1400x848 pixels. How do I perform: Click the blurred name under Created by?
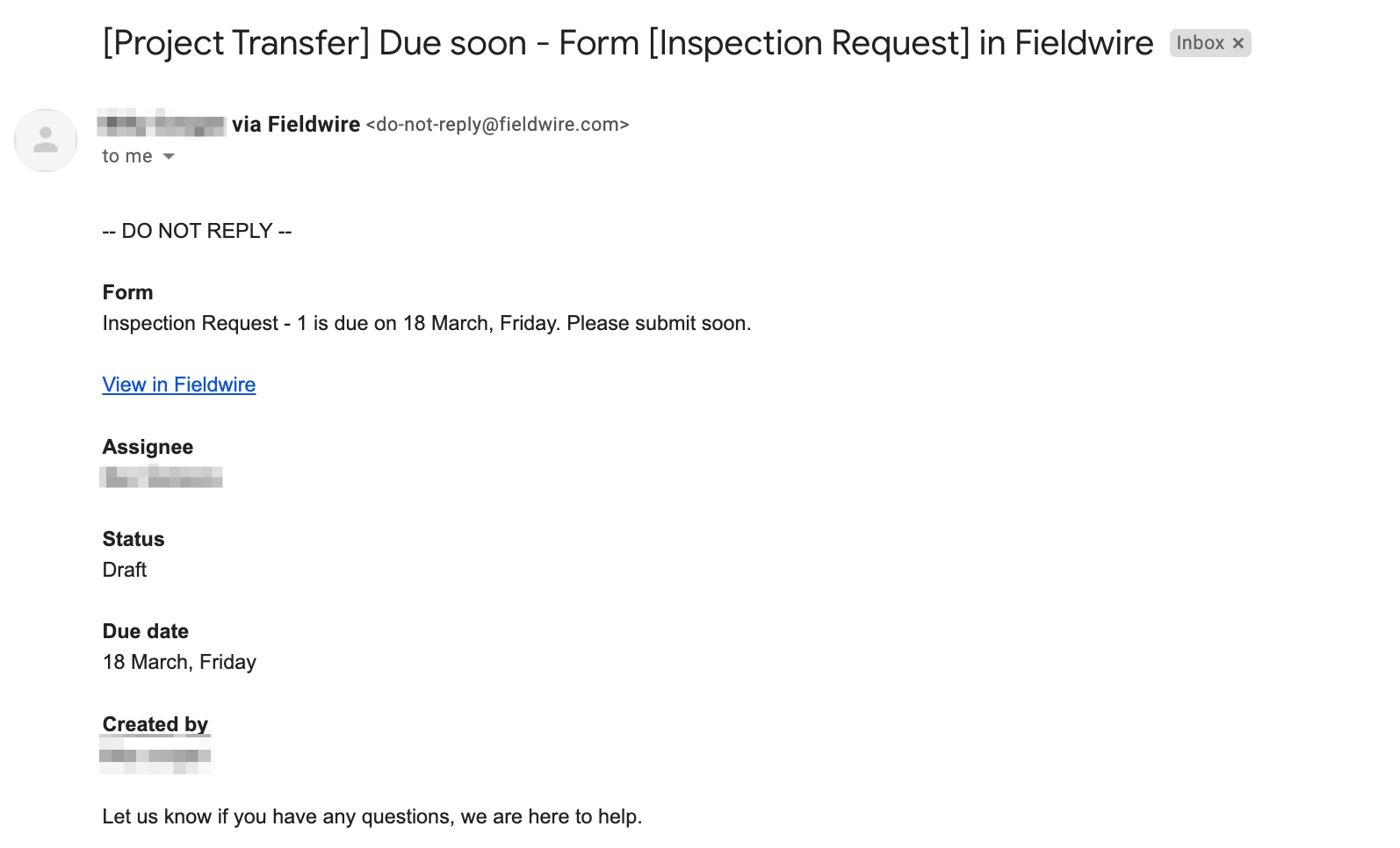155,755
